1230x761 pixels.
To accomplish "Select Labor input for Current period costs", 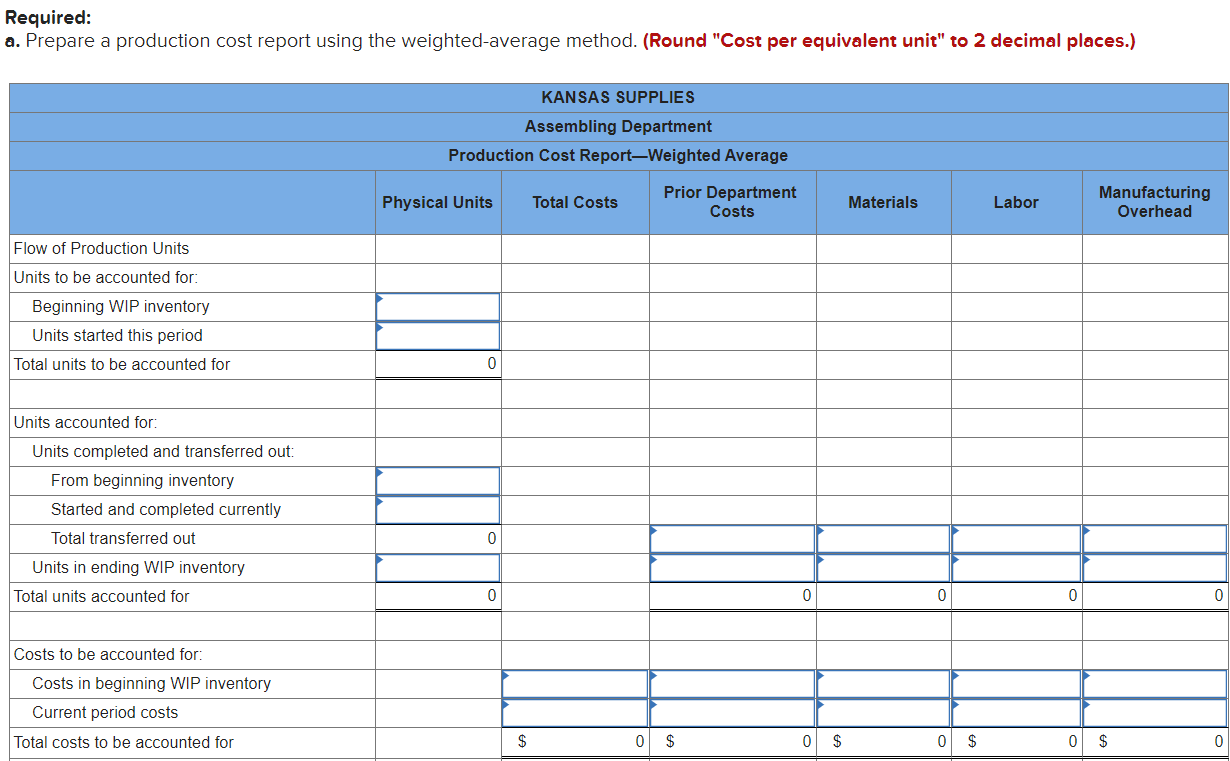I will (1016, 712).
